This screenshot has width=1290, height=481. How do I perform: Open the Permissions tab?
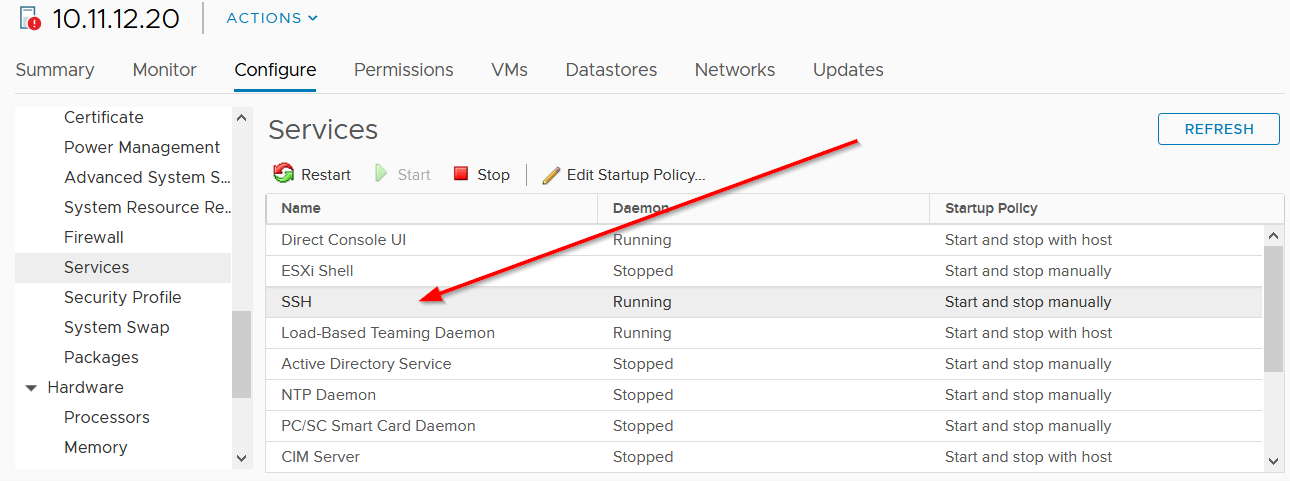[x=403, y=70]
